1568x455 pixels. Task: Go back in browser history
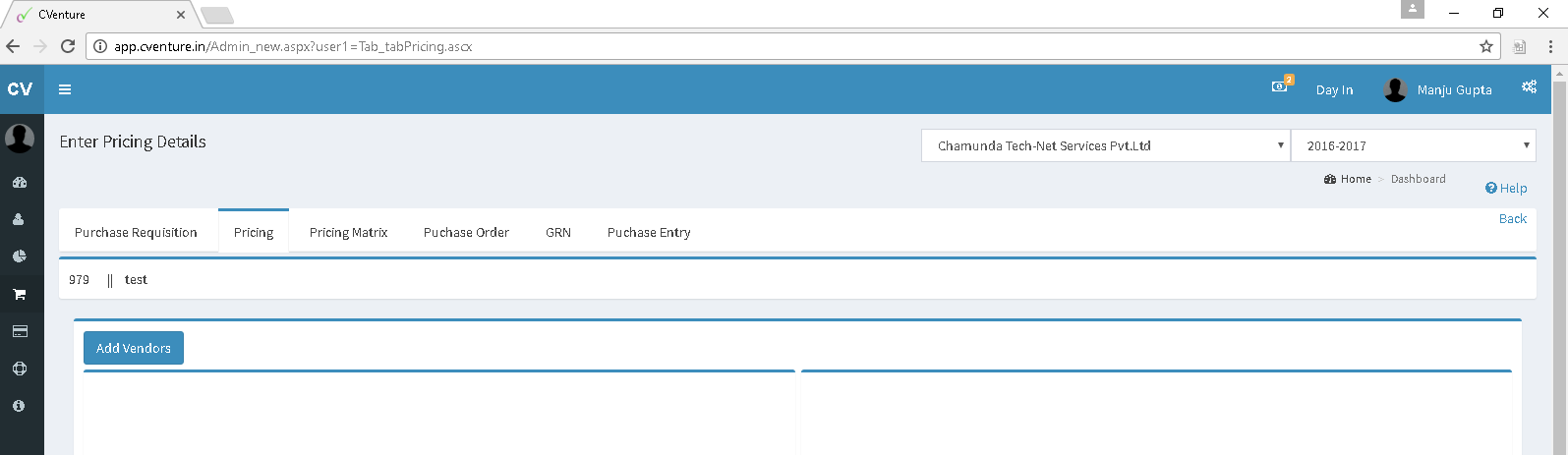coord(13,46)
